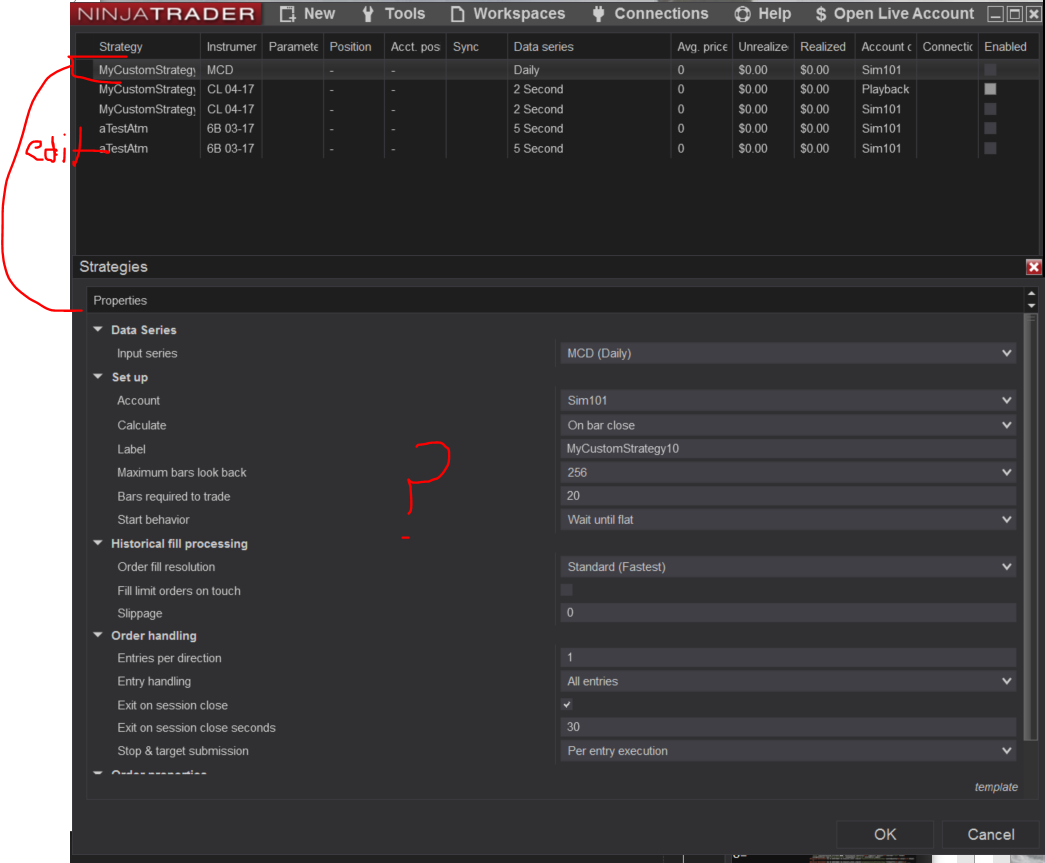Sort by the Realized column header

[822, 47]
